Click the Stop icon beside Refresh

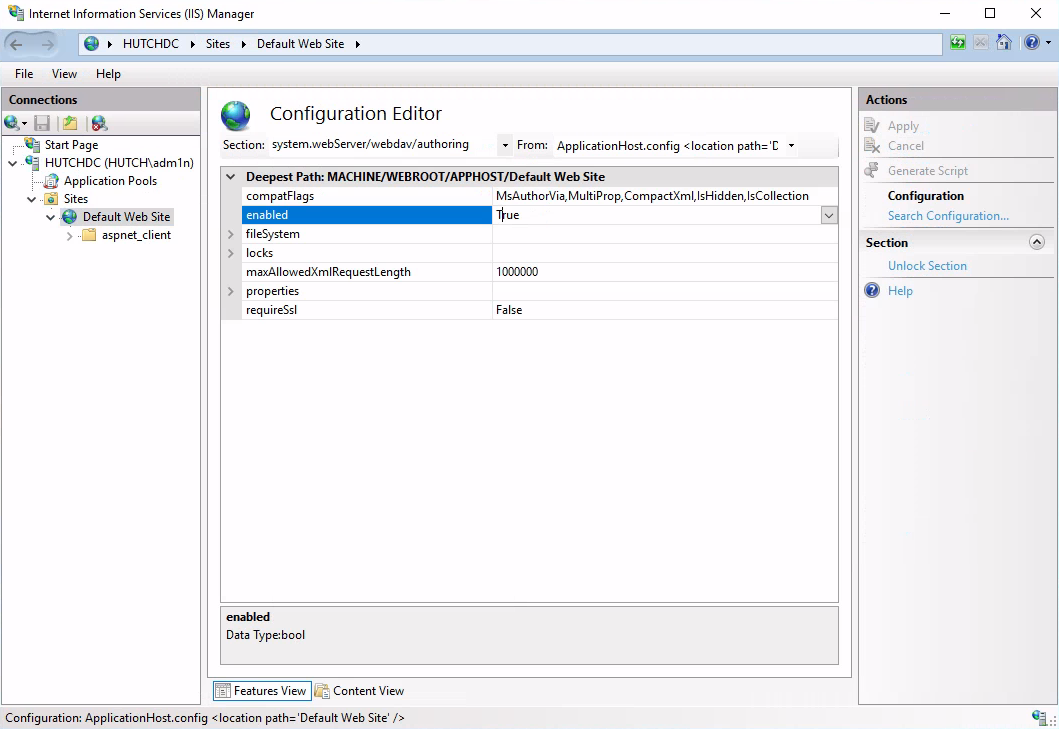tap(981, 43)
